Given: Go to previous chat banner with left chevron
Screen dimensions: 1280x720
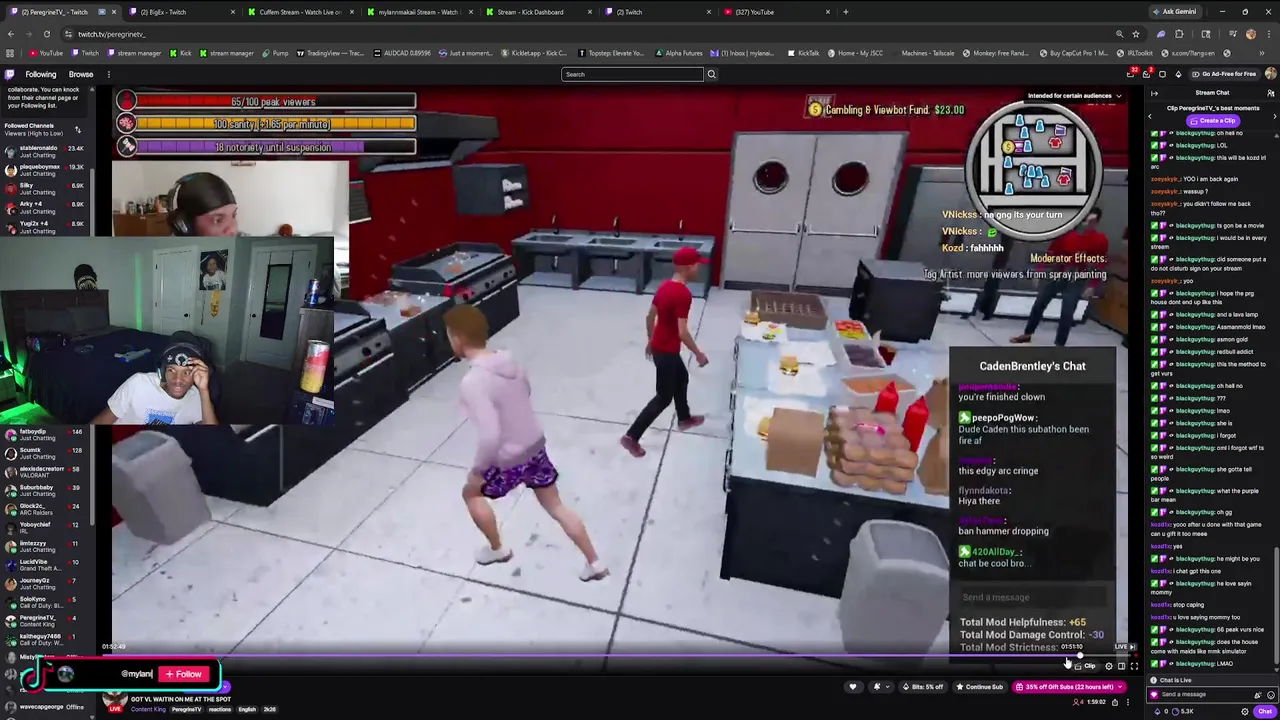Looking at the screenshot, I should click(x=1149, y=115).
